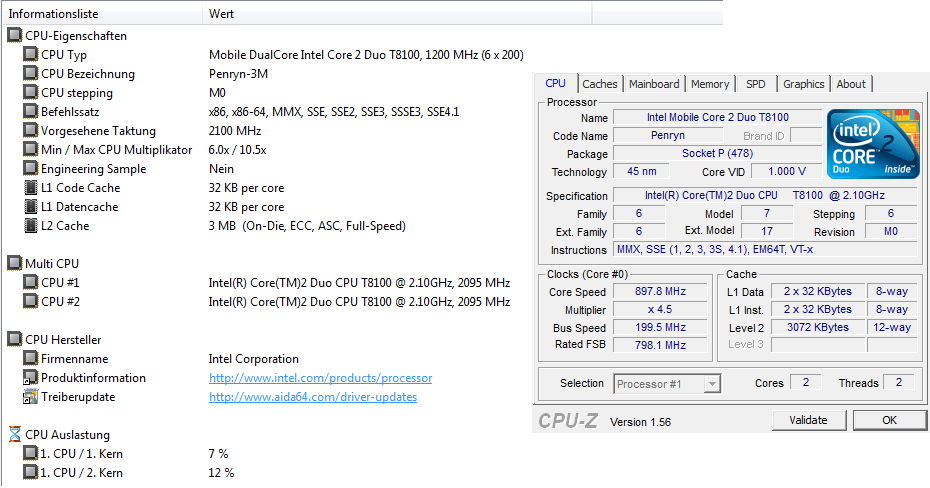Click the Multi CPU section icon
930x488 pixels.
point(14,263)
